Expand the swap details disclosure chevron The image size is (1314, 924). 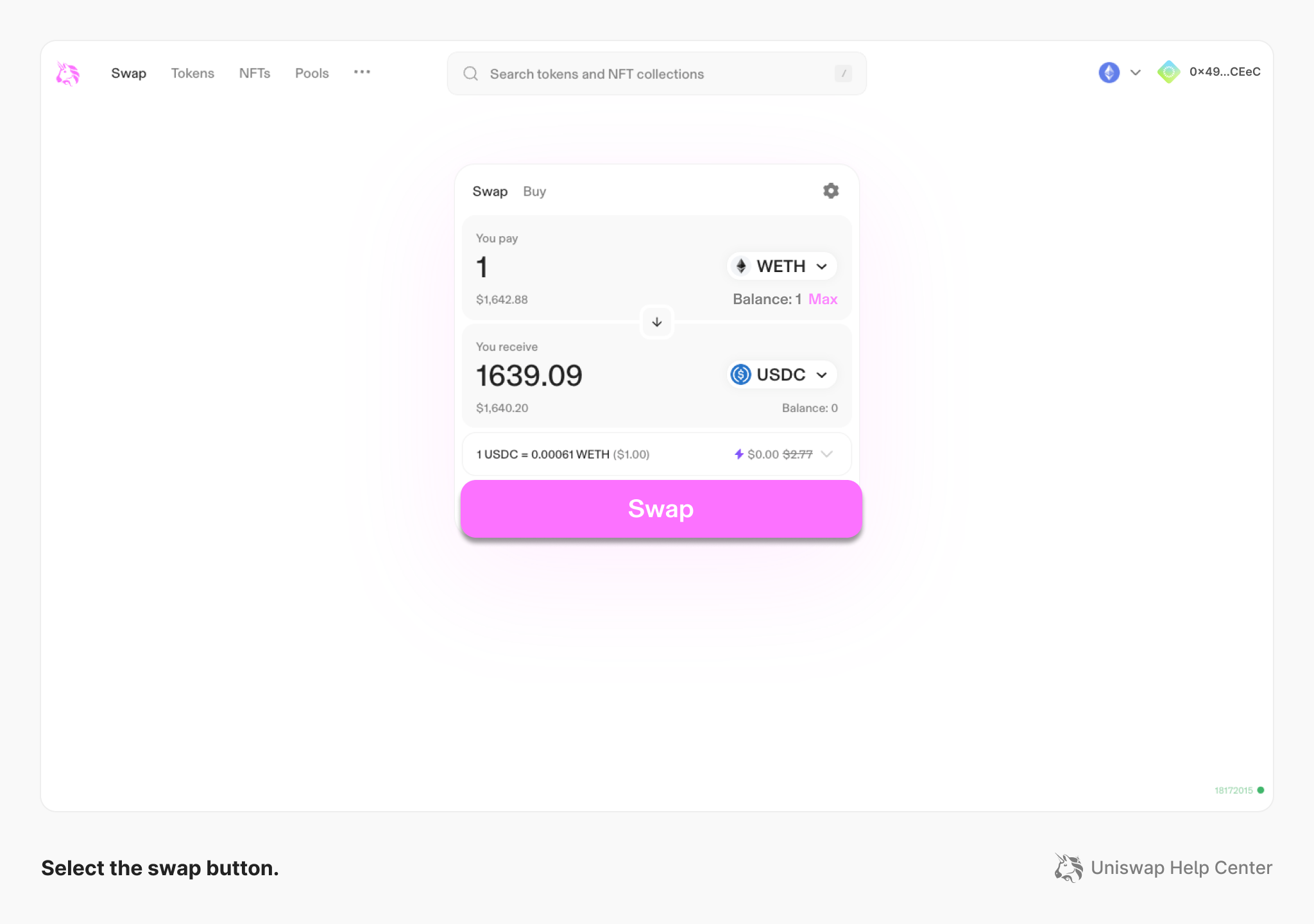(827, 454)
